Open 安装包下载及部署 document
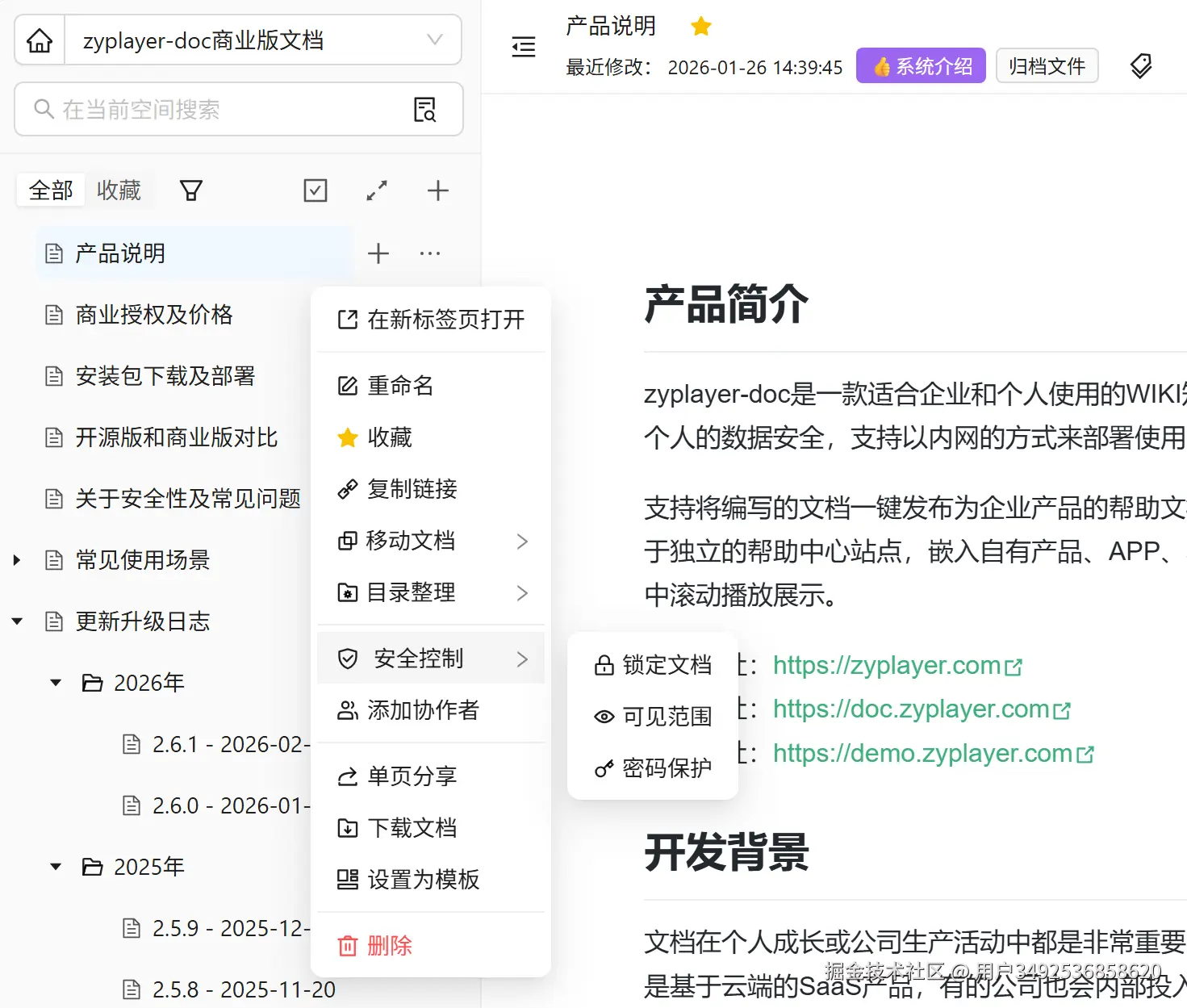The width and height of the screenshot is (1187, 1008). (x=165, y=376)
